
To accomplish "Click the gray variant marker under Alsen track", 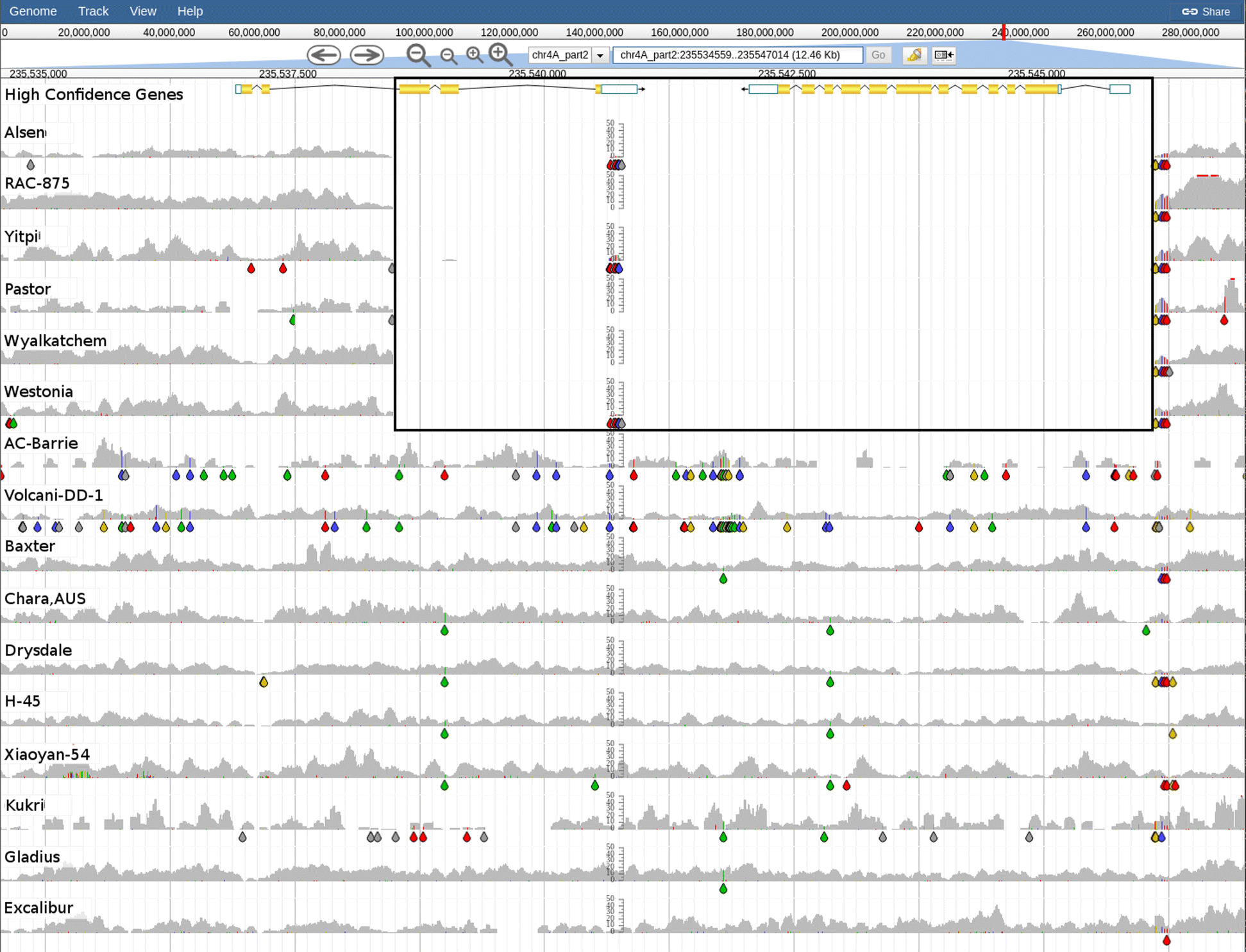I will (x=30, y=165).
